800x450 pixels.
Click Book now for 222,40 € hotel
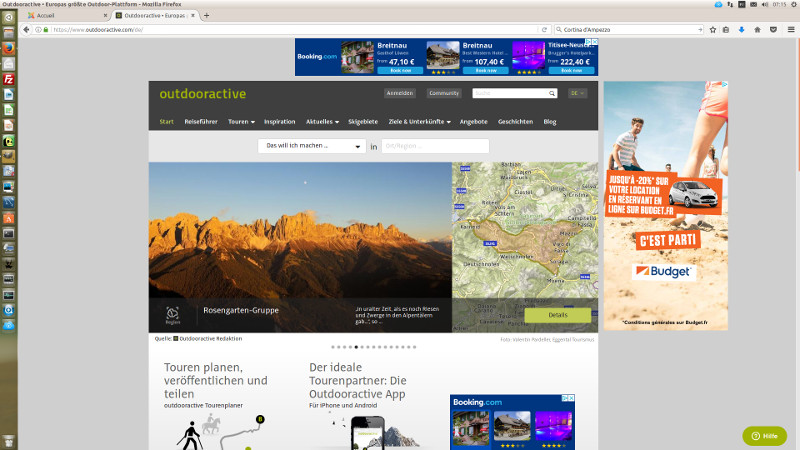(x=571, y=70)
